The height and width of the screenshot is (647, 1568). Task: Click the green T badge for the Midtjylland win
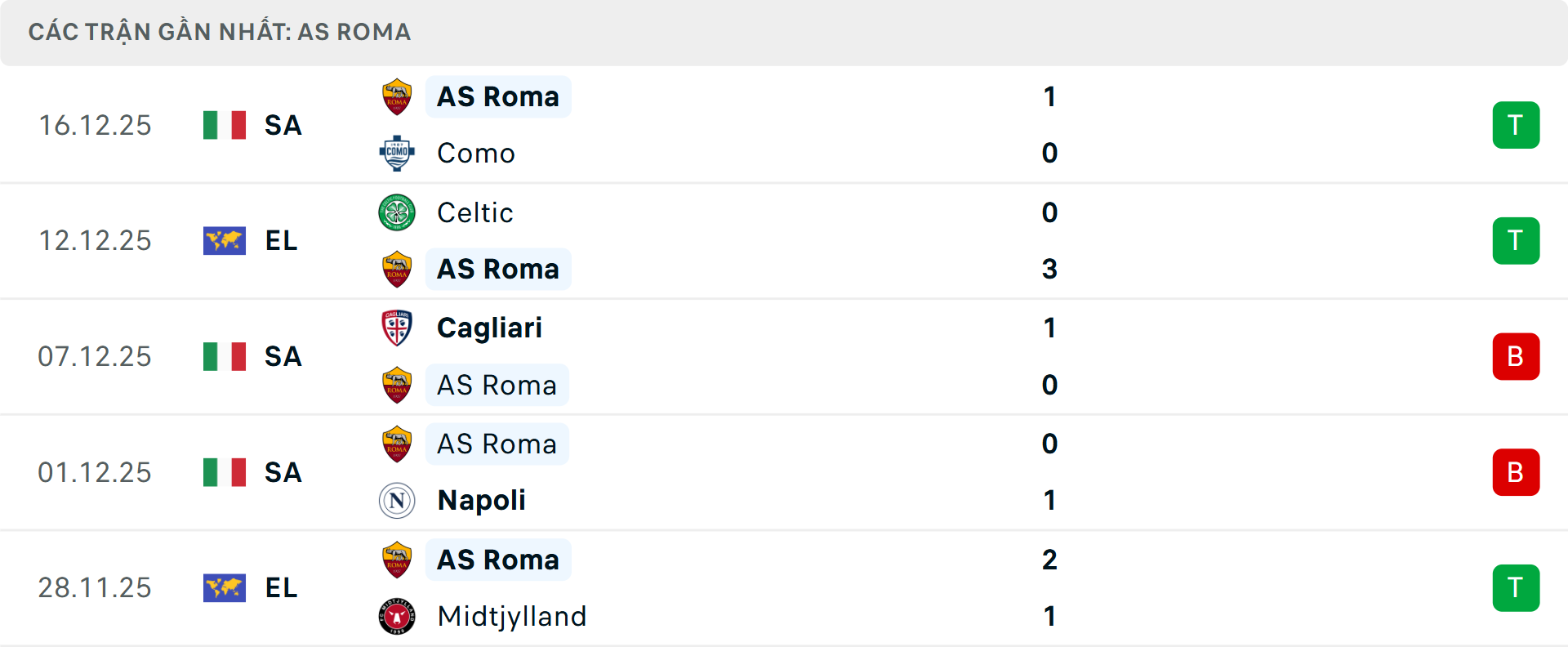pos(1517,587)
